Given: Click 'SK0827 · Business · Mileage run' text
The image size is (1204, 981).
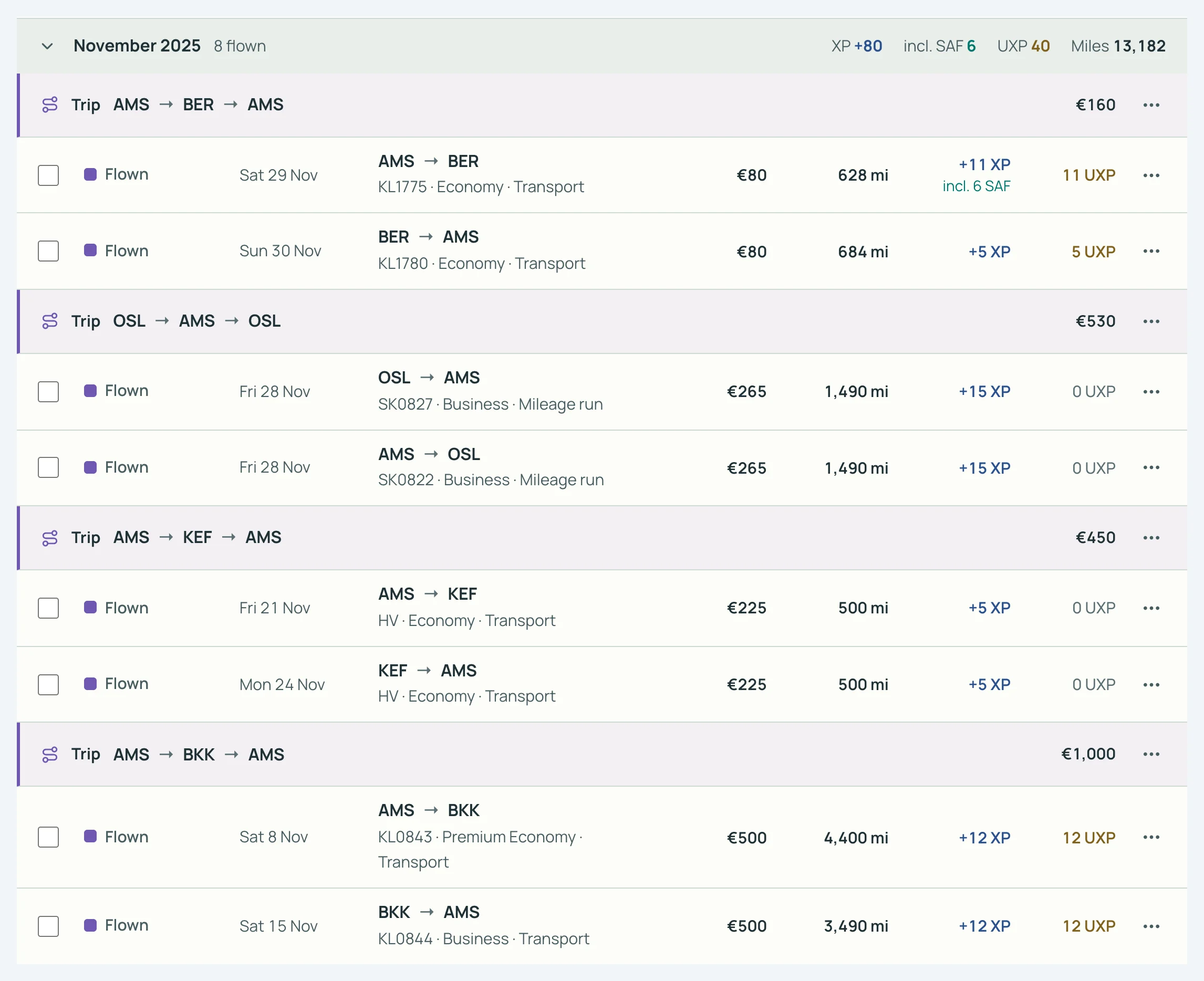Looking at the screenshot, I should tap(490, 404).
